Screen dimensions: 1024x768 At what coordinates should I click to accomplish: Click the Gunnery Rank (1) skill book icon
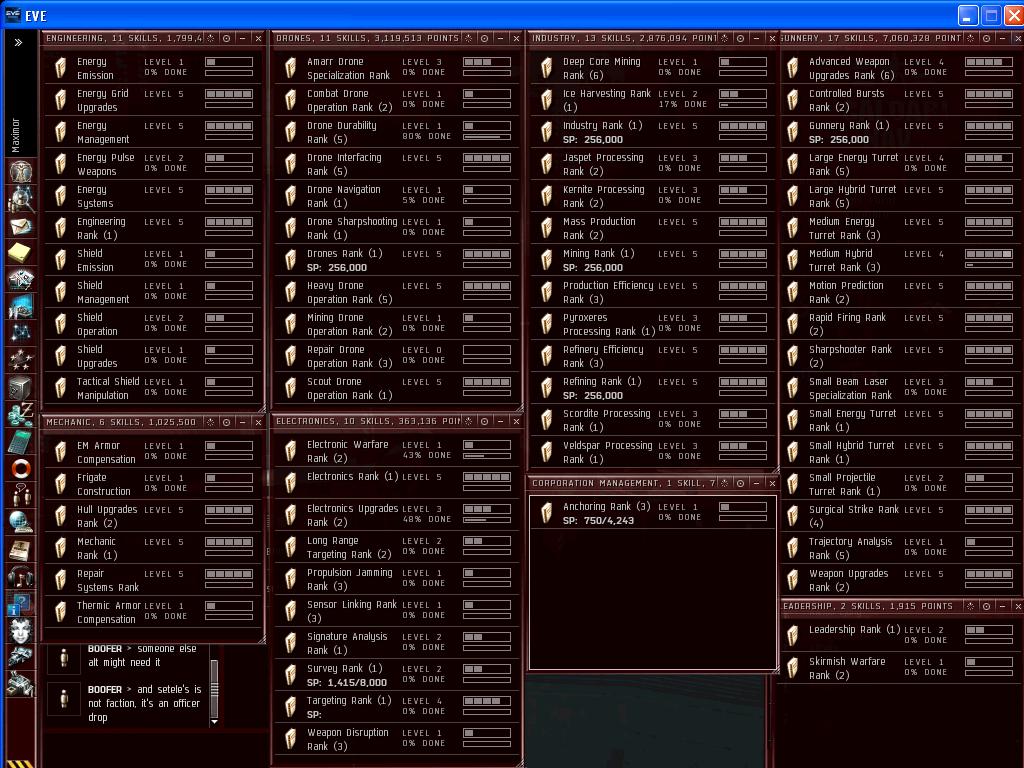793,132
